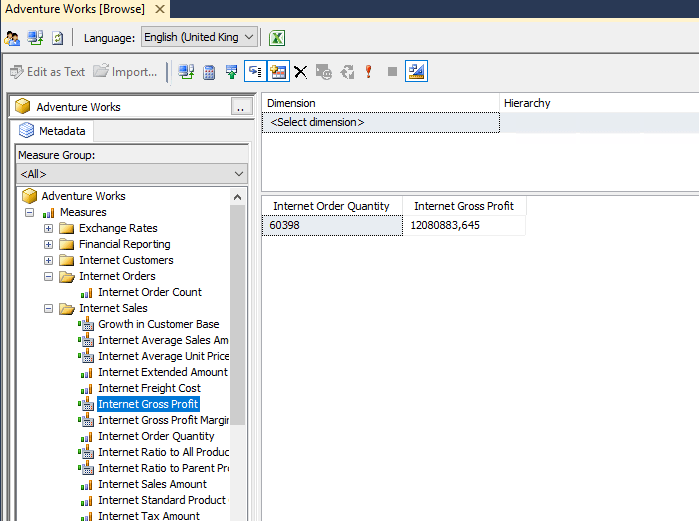Click the Analyze in Excel icon
699x521 pixels.
[277, 38]
